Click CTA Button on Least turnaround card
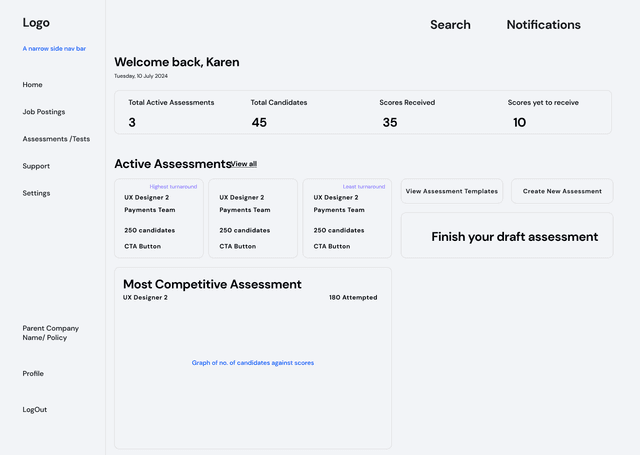The width and height of the screenshot is (640, 455). pos(332,246)
